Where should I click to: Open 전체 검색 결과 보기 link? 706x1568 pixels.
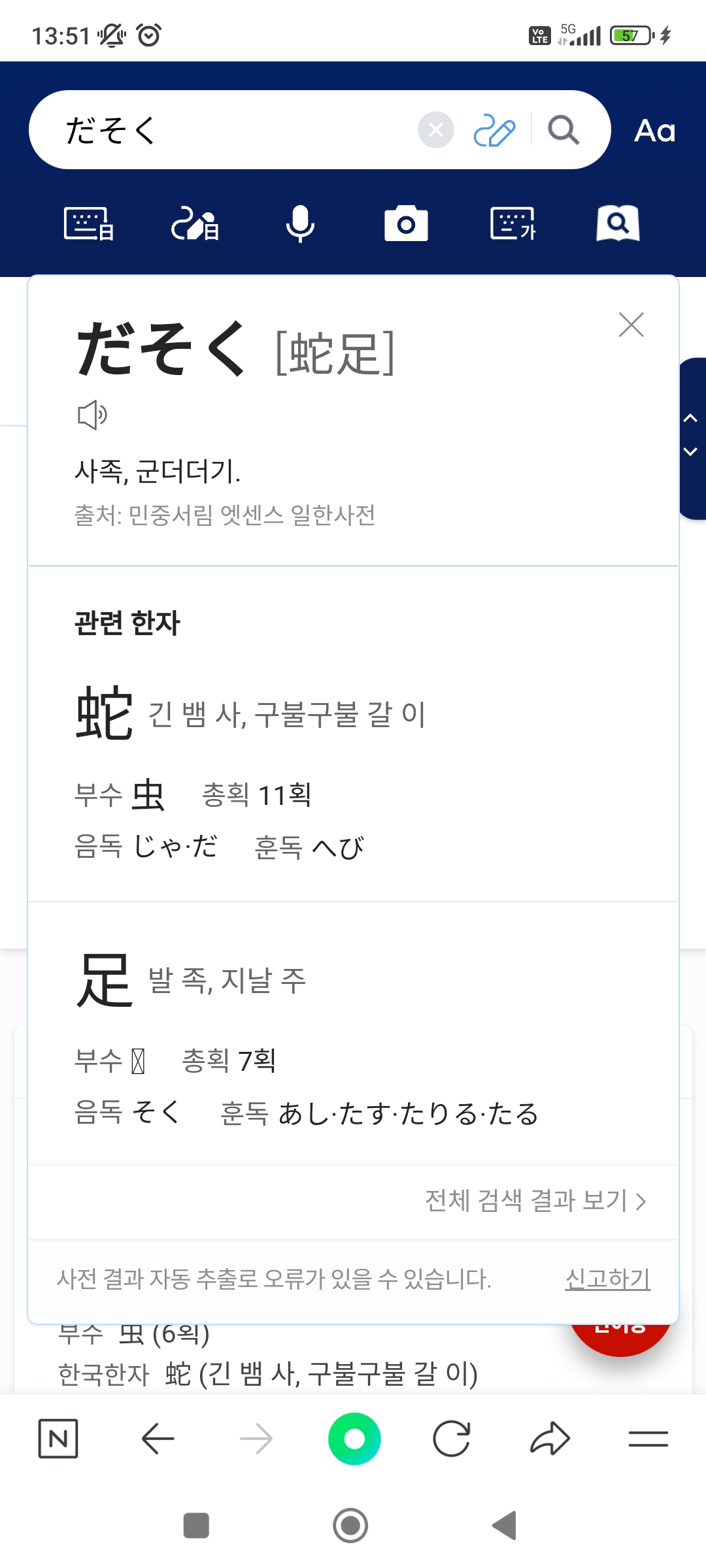pyautogui.click(x=535, y=1201)
